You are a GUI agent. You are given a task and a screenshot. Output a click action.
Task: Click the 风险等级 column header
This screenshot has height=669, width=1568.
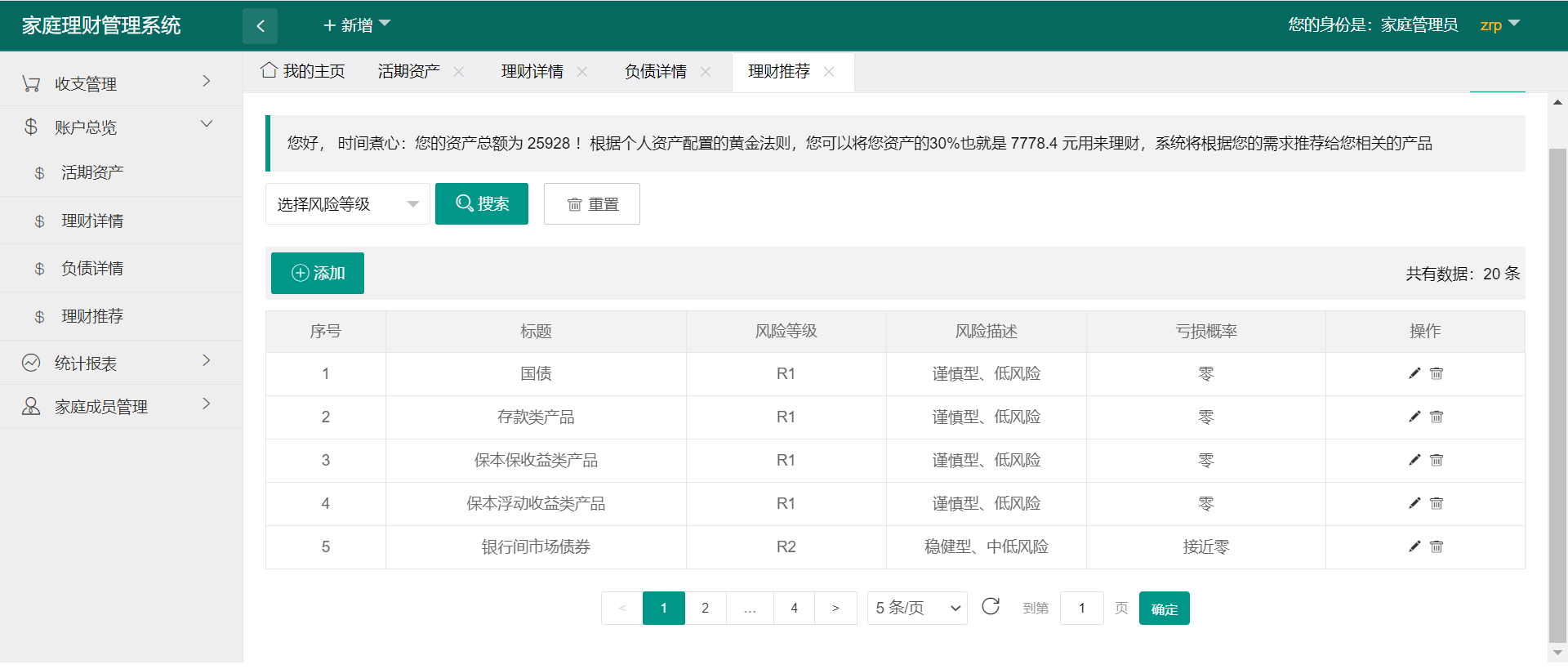(x=786, y=331)
